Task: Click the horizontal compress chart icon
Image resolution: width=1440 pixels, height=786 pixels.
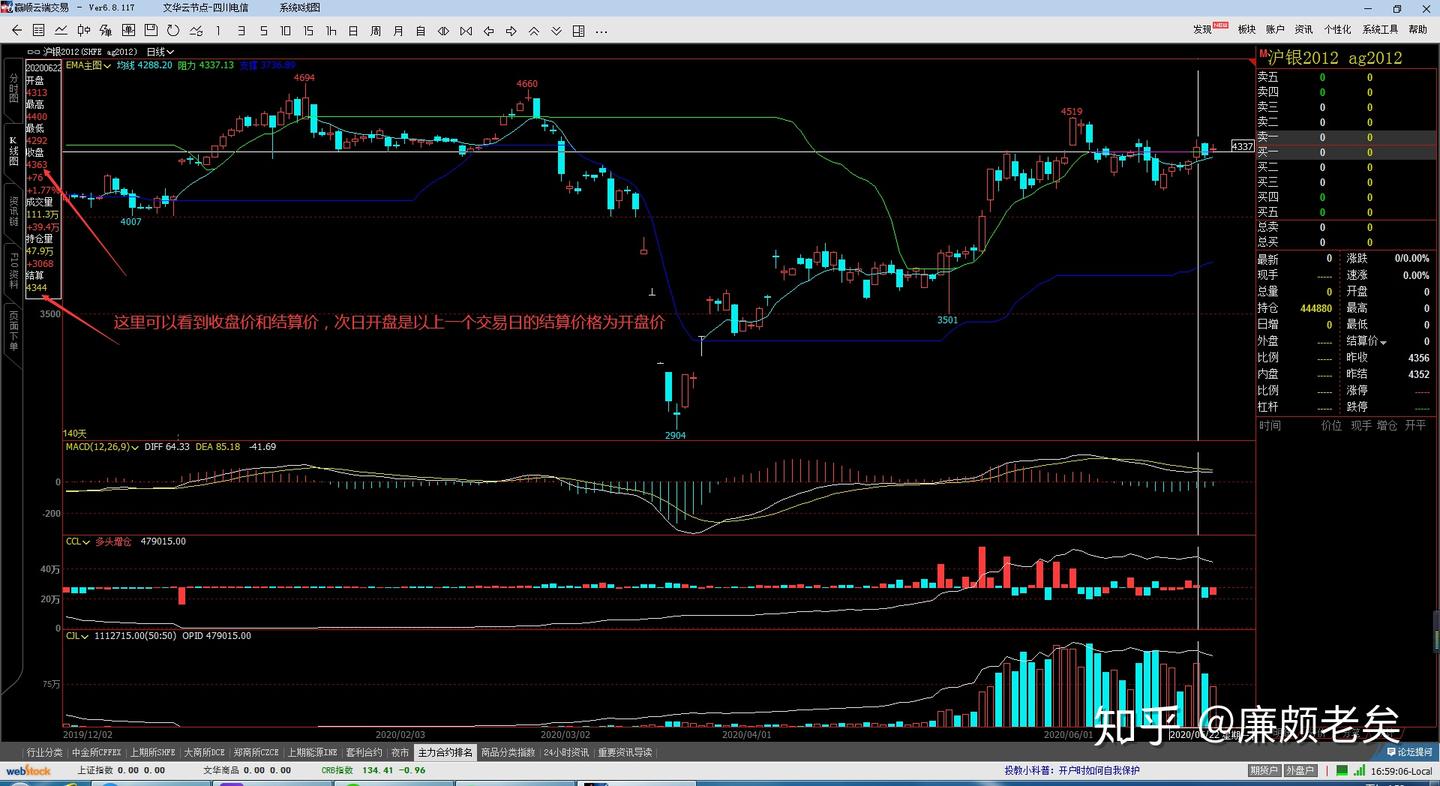Action: 466,31
